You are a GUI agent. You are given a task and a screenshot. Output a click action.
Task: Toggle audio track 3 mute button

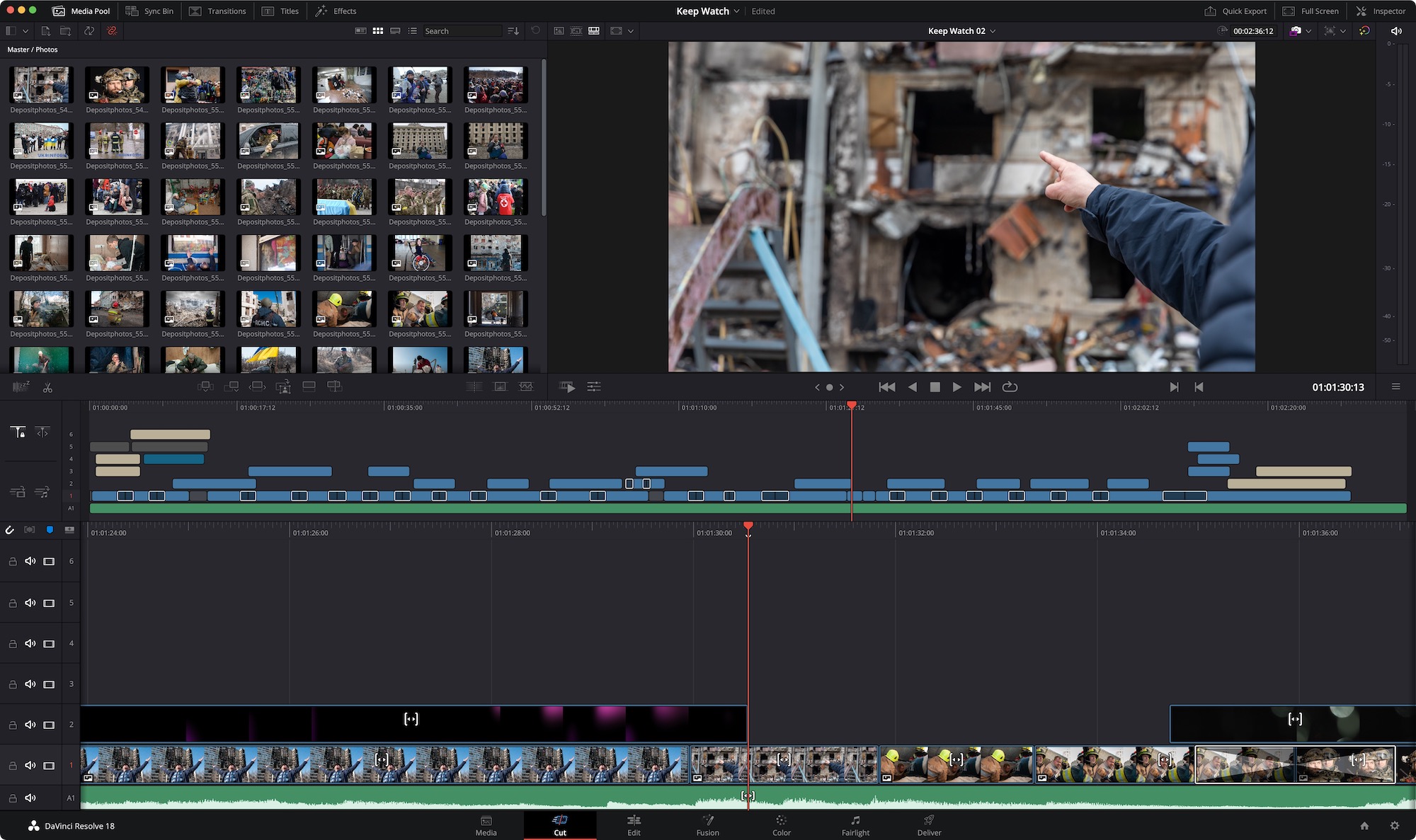coord(30,683)
